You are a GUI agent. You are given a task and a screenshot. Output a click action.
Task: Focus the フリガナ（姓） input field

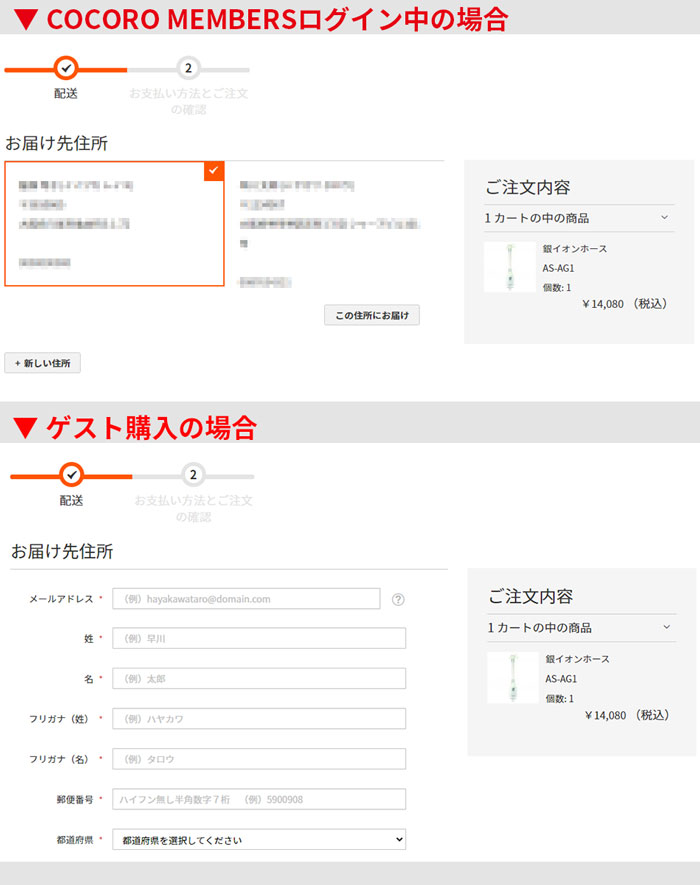(x=259, y=719)
